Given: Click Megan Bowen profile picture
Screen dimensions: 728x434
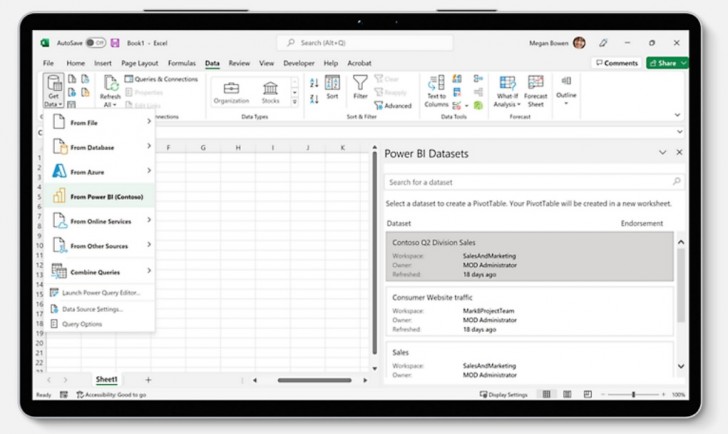Looking at the screenshot, I should pos(579,43).
